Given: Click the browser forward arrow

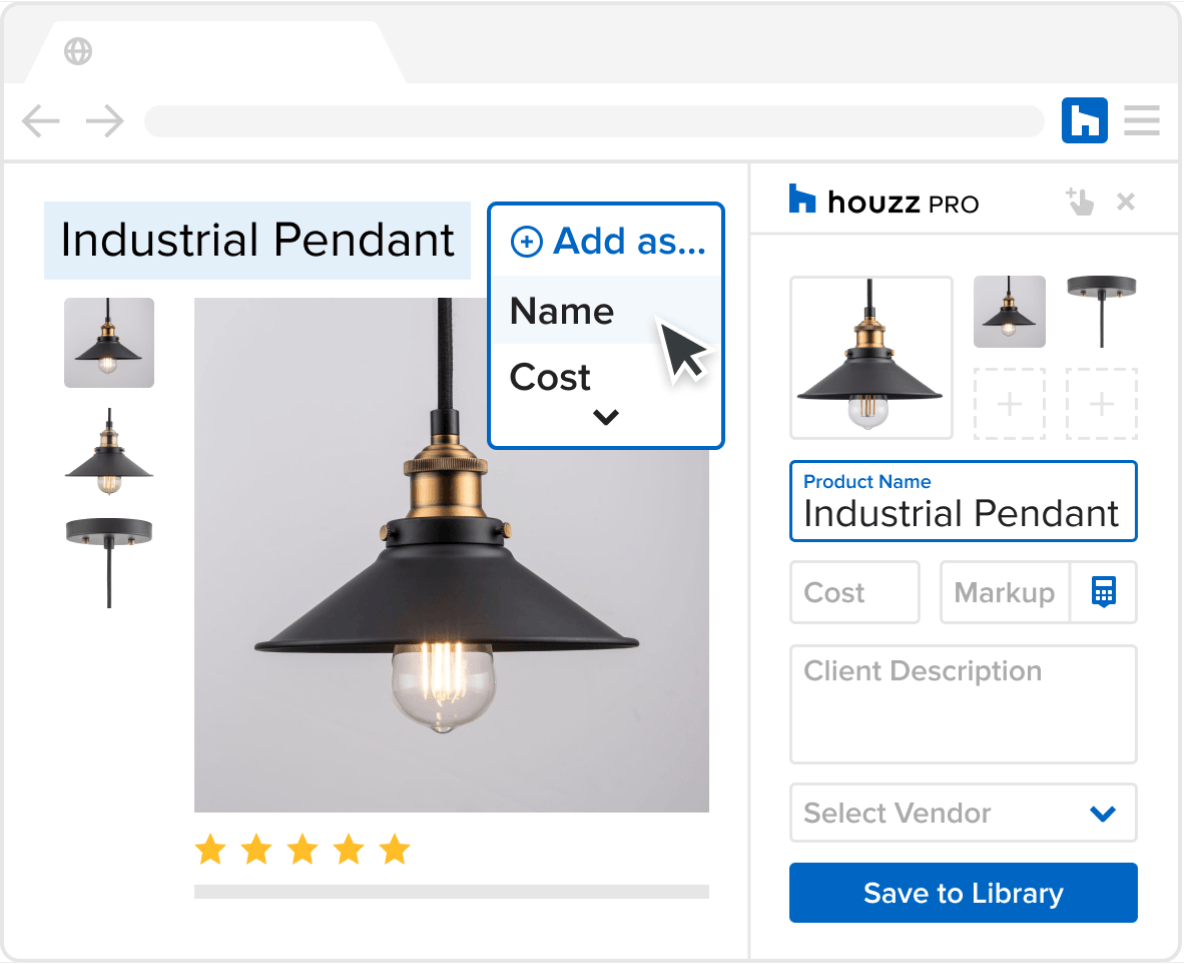Looking at the screenshot, I should (x=105, y=122).
